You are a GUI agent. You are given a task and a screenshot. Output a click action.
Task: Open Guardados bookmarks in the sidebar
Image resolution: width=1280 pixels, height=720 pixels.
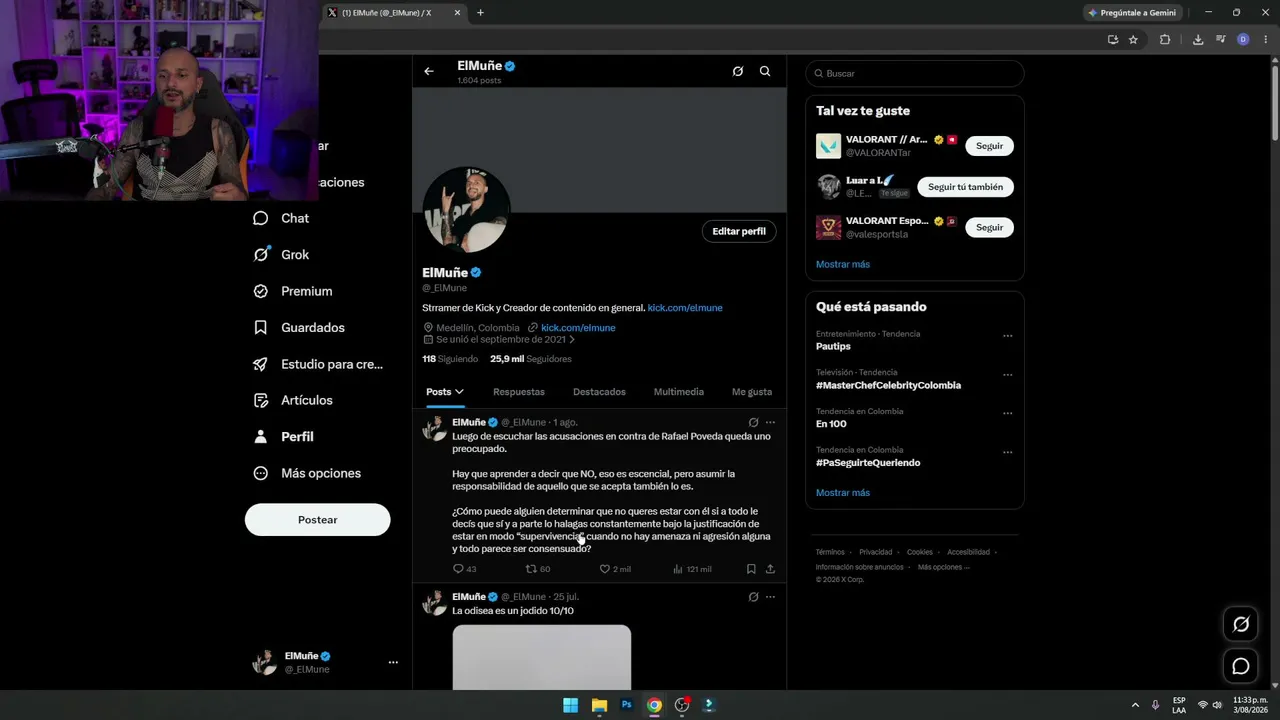[299, 328]
